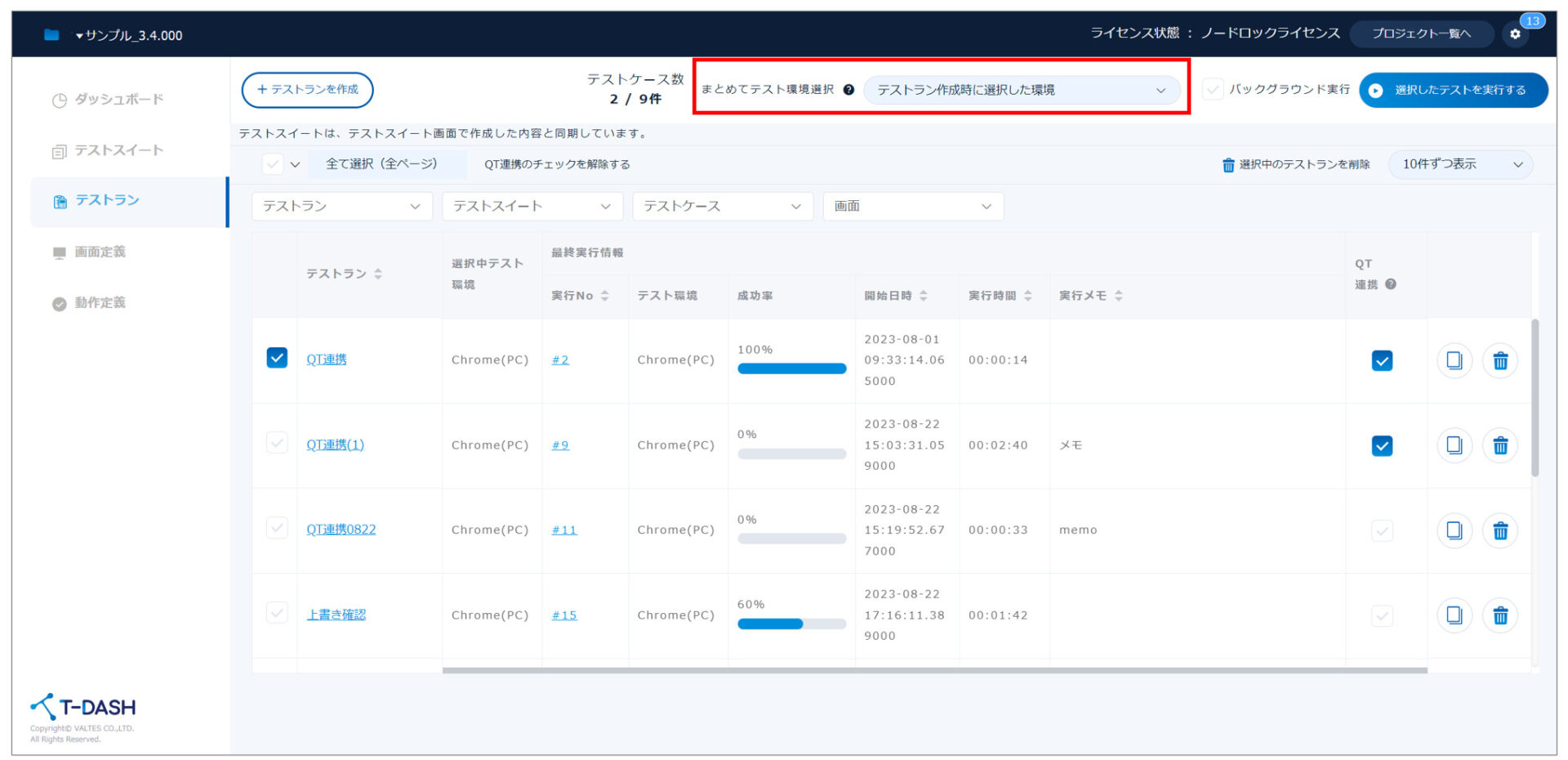The height and width of the screenshot is (760, 1568).
Task: Click the settings gear icon with notification badge
Action: pos(1515,34)
